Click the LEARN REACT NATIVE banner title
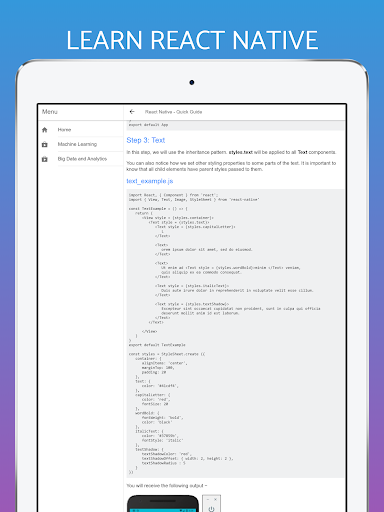The image size is (384, 512). tap(192, 40)
